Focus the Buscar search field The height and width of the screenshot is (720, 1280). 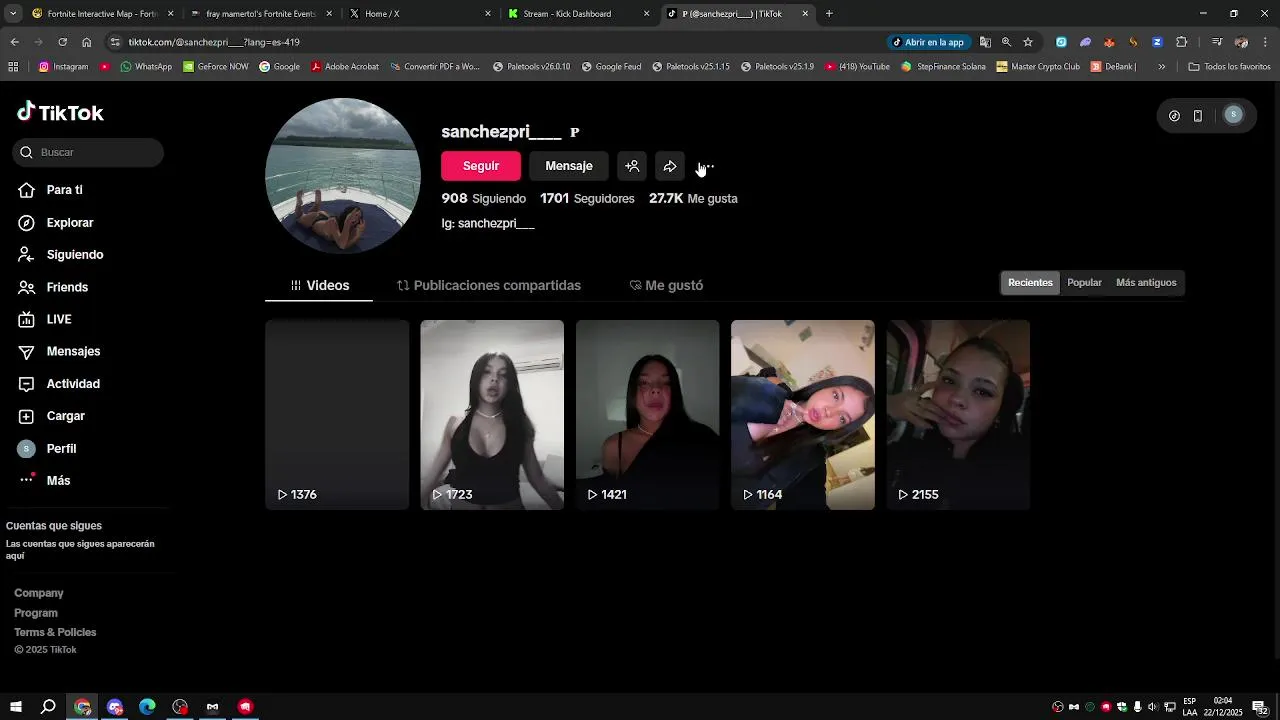tap(88, 152)
